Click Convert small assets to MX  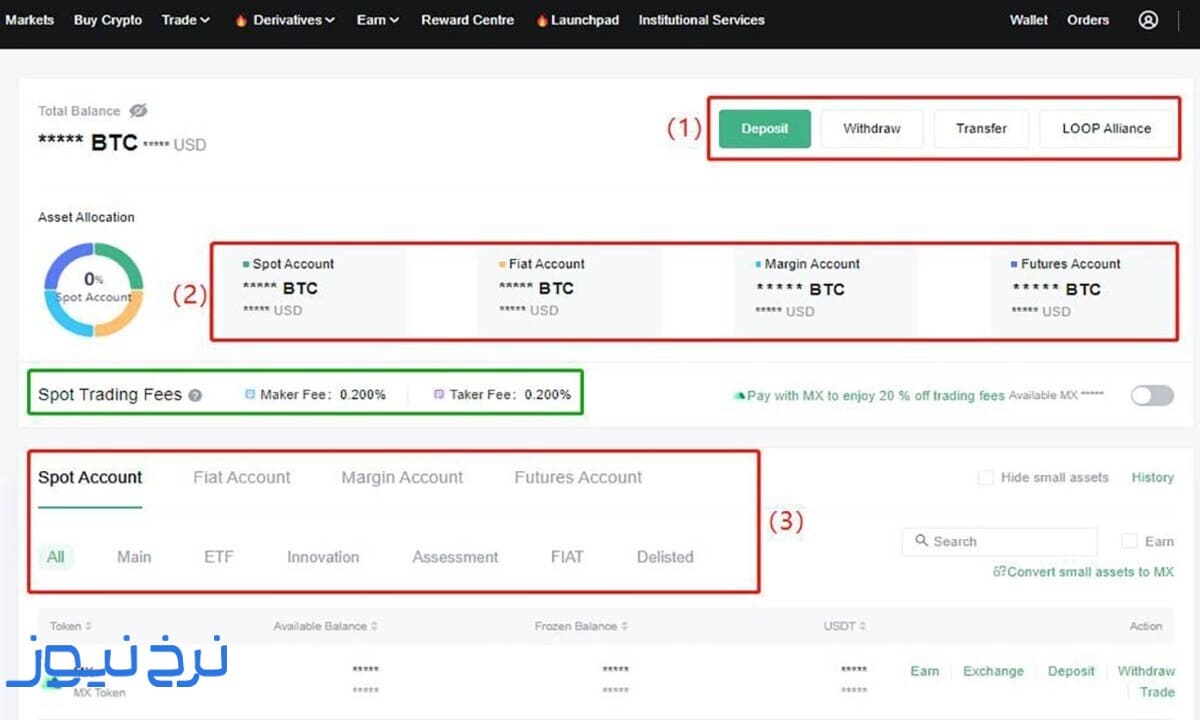[x=1083, y=572]
